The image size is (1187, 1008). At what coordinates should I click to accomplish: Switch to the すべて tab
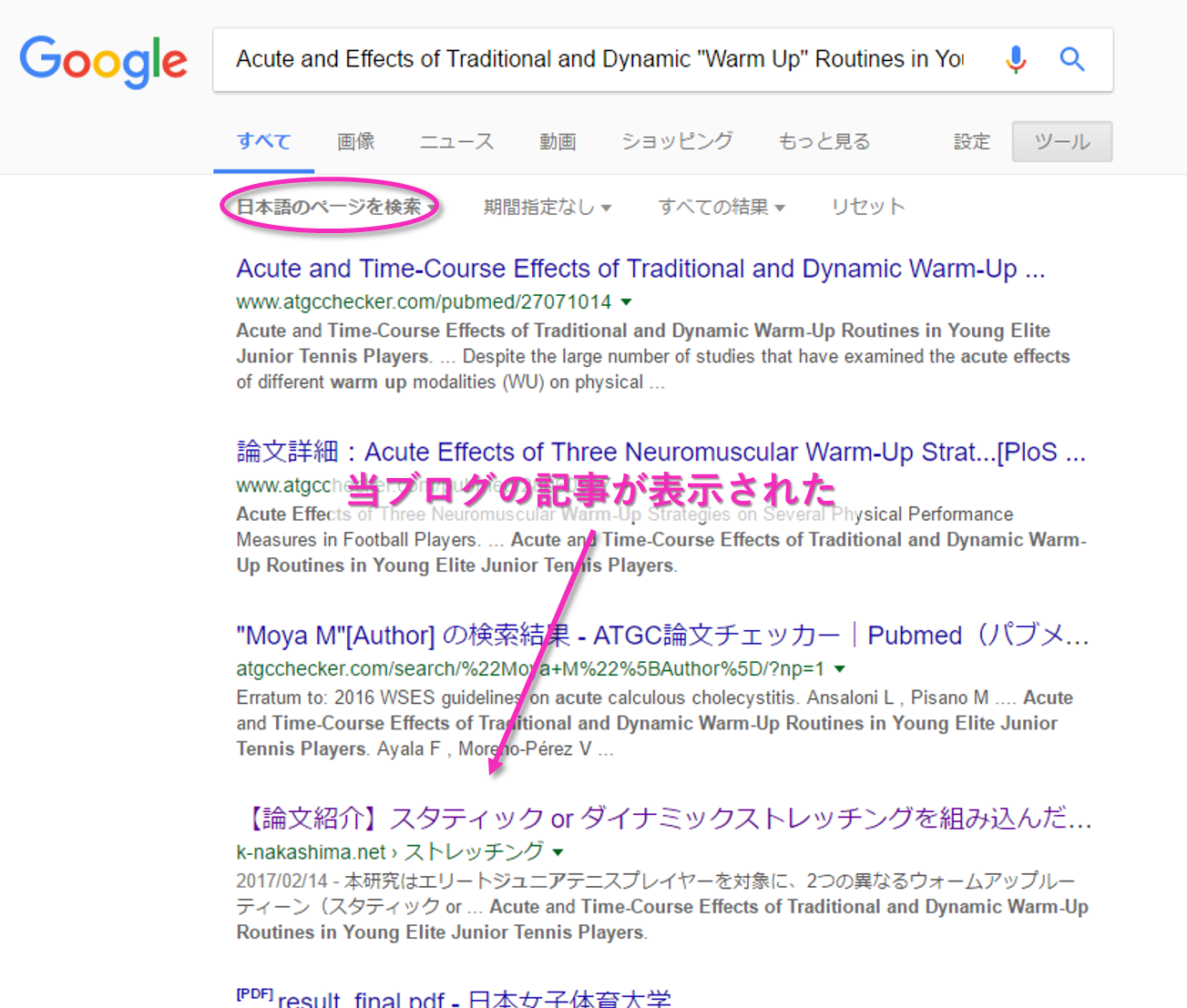pos(263,141)
